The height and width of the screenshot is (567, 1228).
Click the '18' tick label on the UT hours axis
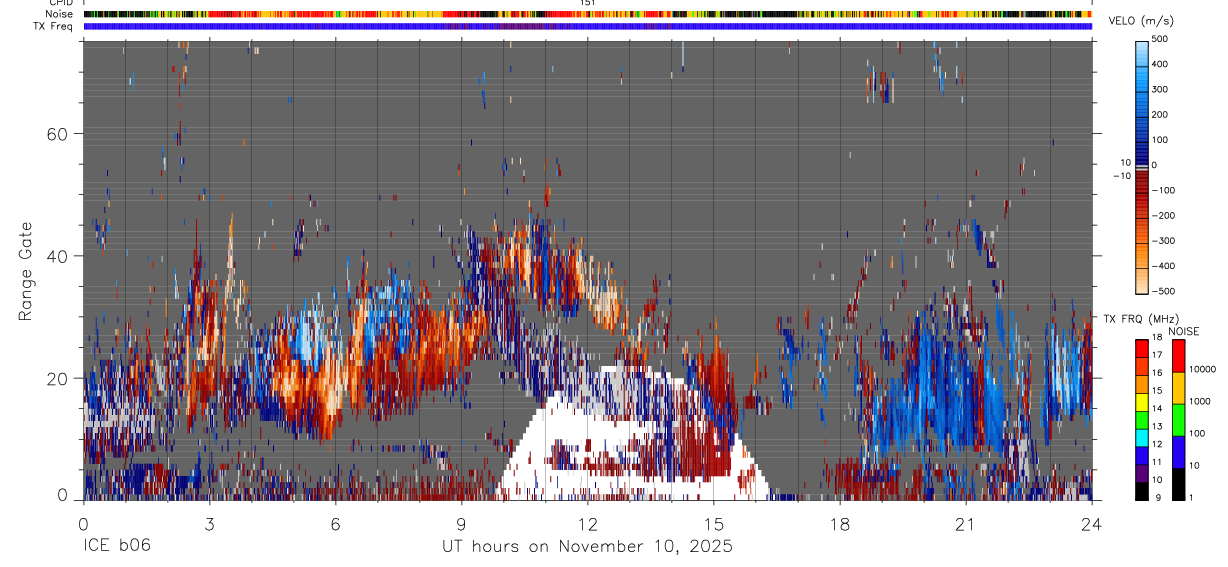tap(840, 523)
